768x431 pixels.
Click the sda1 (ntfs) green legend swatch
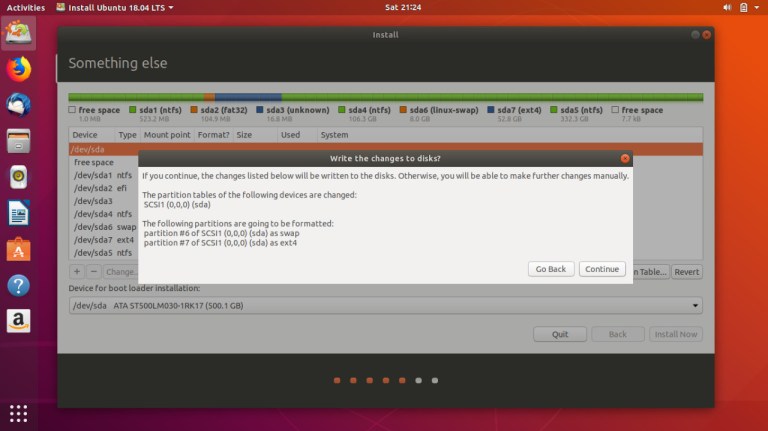(132, 110)
